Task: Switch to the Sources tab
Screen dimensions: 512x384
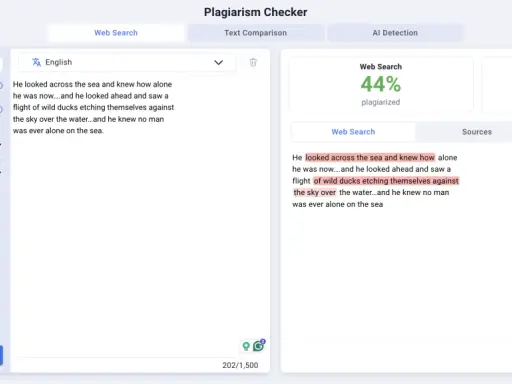Action: point(477,132)
